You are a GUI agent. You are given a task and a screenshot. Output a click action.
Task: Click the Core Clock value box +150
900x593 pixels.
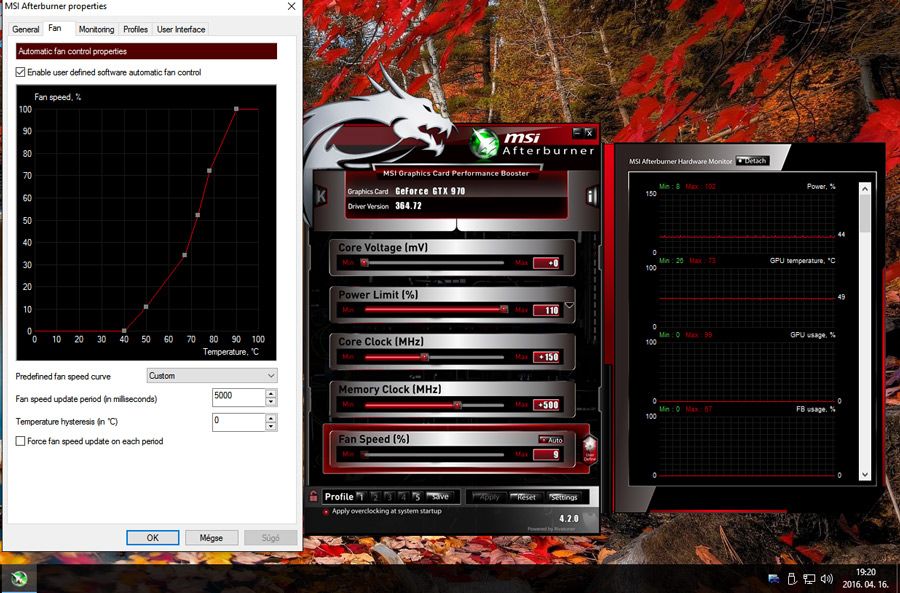coord(547,357)
